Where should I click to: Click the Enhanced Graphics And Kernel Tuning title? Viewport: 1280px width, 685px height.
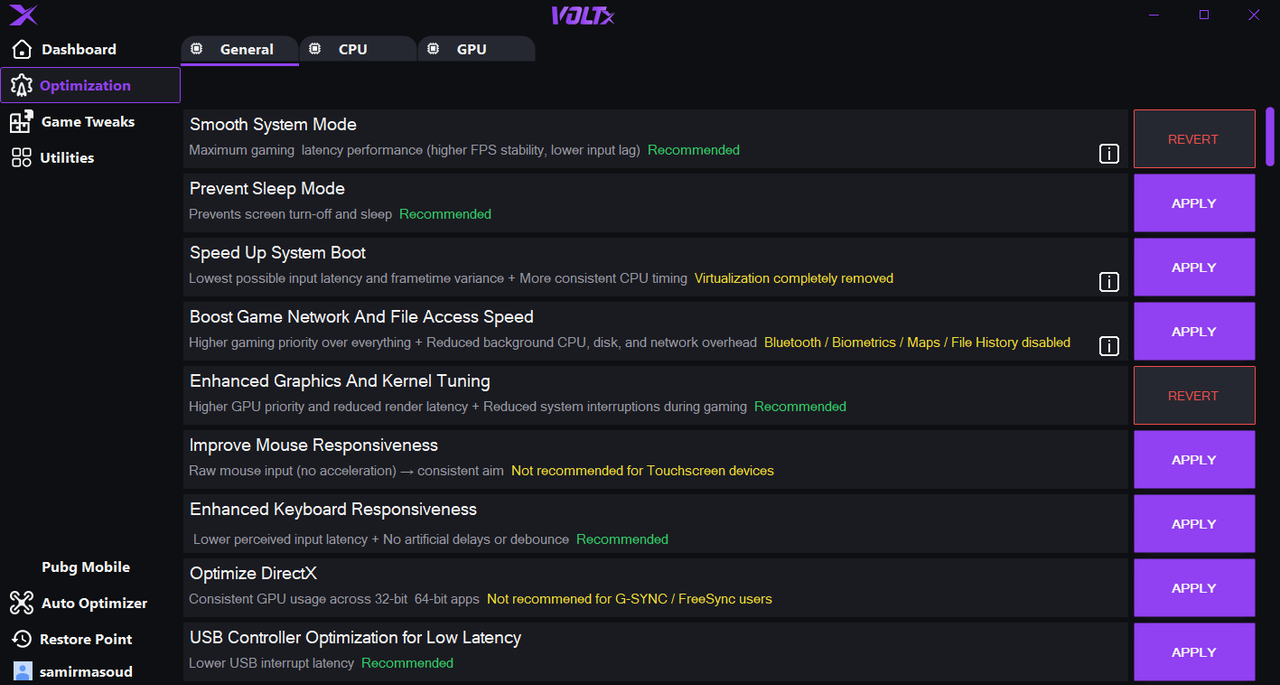point(340,381)
